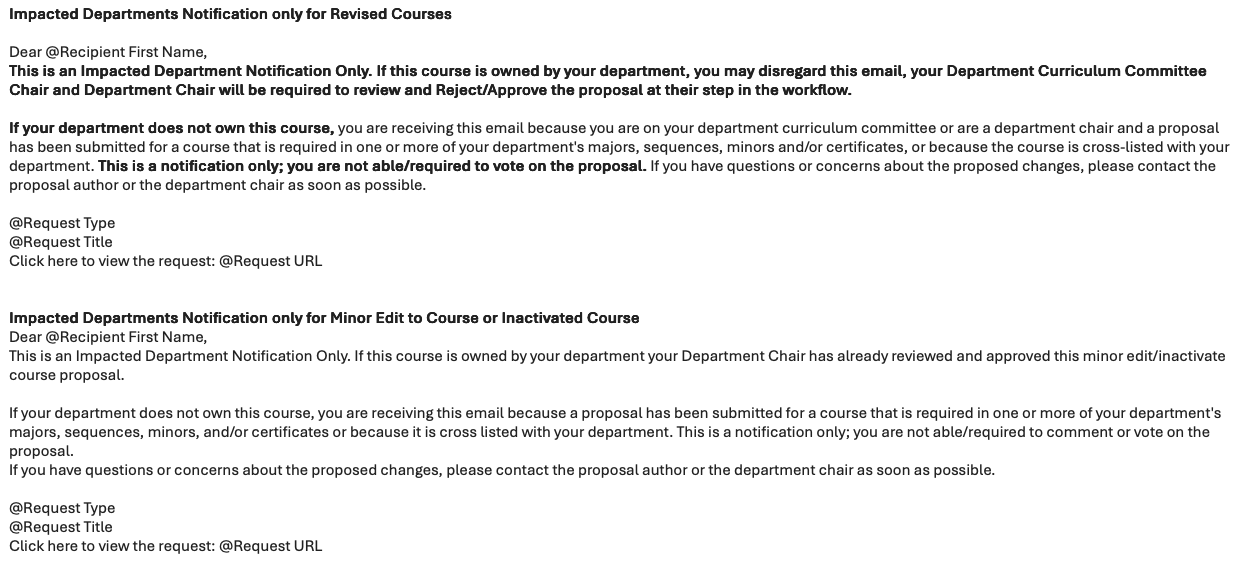
Task: Click the second '@Request Title' placeholder
Action: (61, 527)
